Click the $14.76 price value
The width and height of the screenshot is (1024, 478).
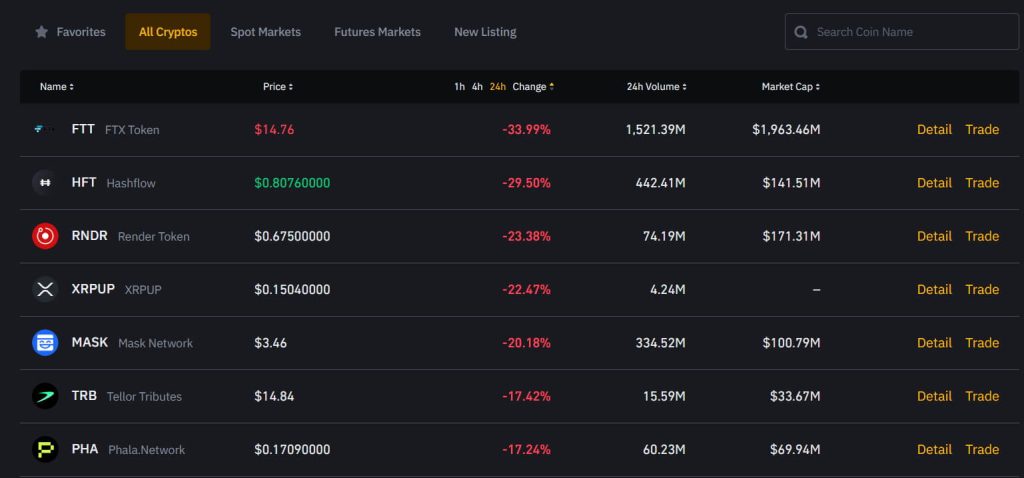pos(274,129)
